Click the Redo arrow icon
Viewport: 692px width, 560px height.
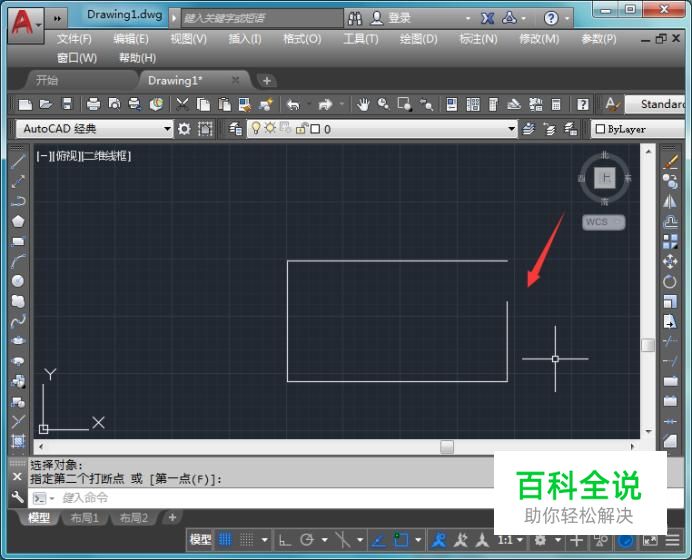point(325,105)
